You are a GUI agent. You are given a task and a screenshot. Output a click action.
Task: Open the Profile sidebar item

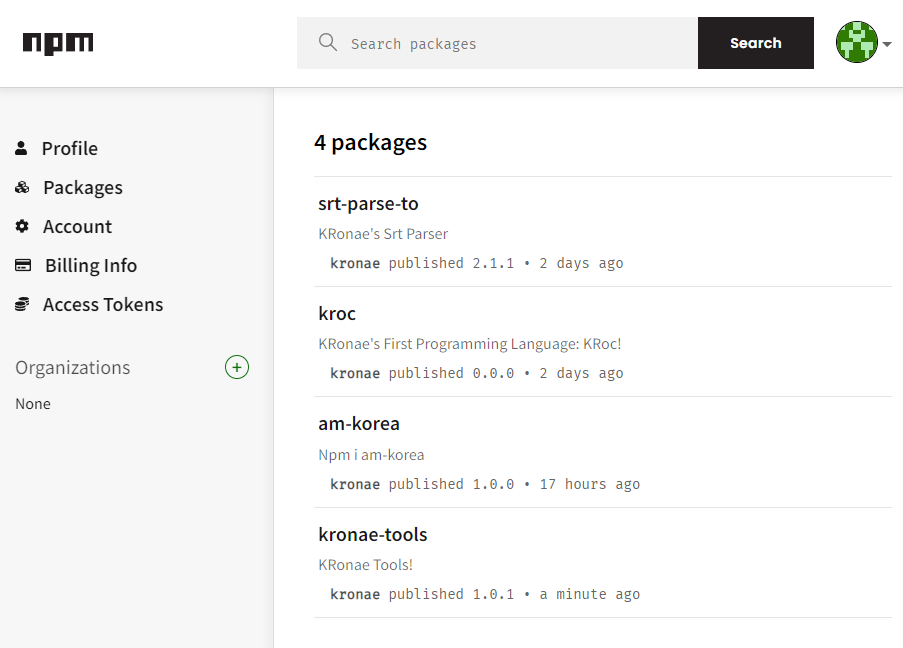[x=69, y=148]
